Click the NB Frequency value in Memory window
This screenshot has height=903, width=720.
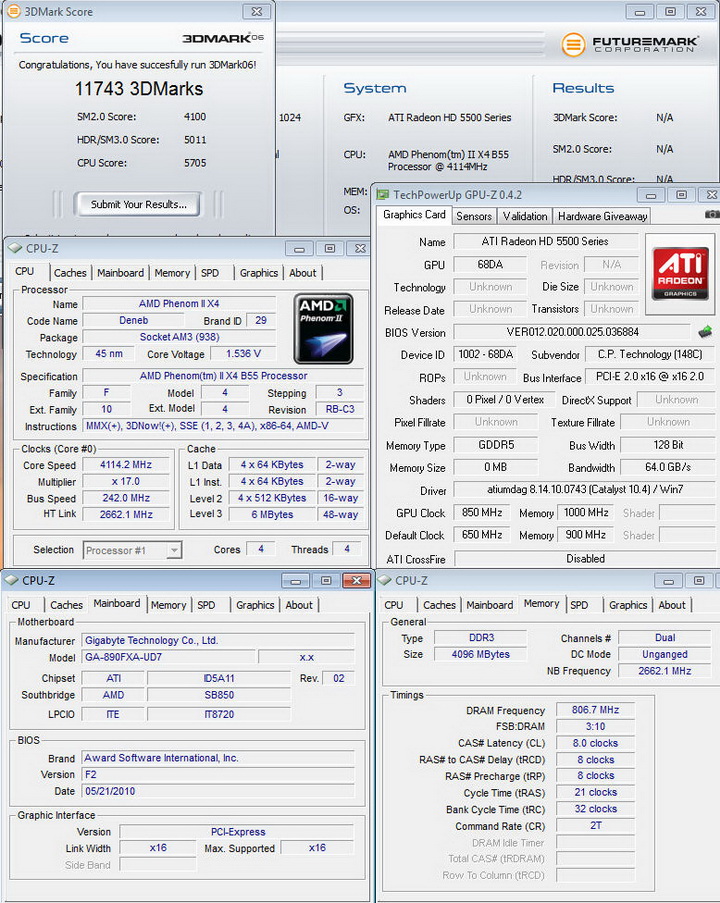(x=665, y=671)
